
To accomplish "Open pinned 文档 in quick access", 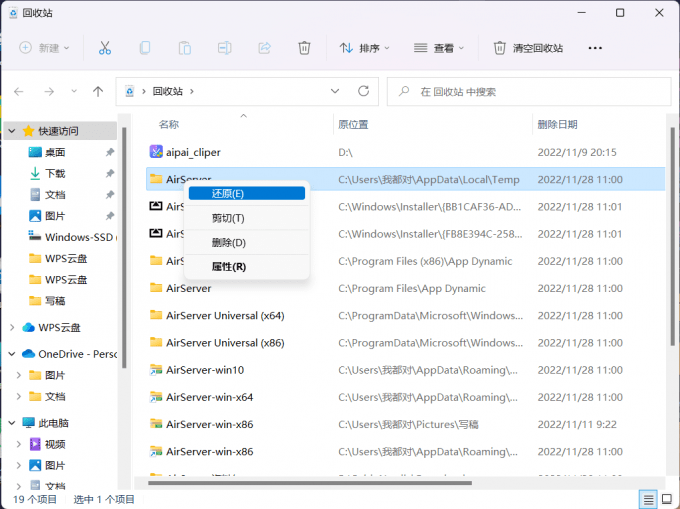I will click(x=55, y=195).
